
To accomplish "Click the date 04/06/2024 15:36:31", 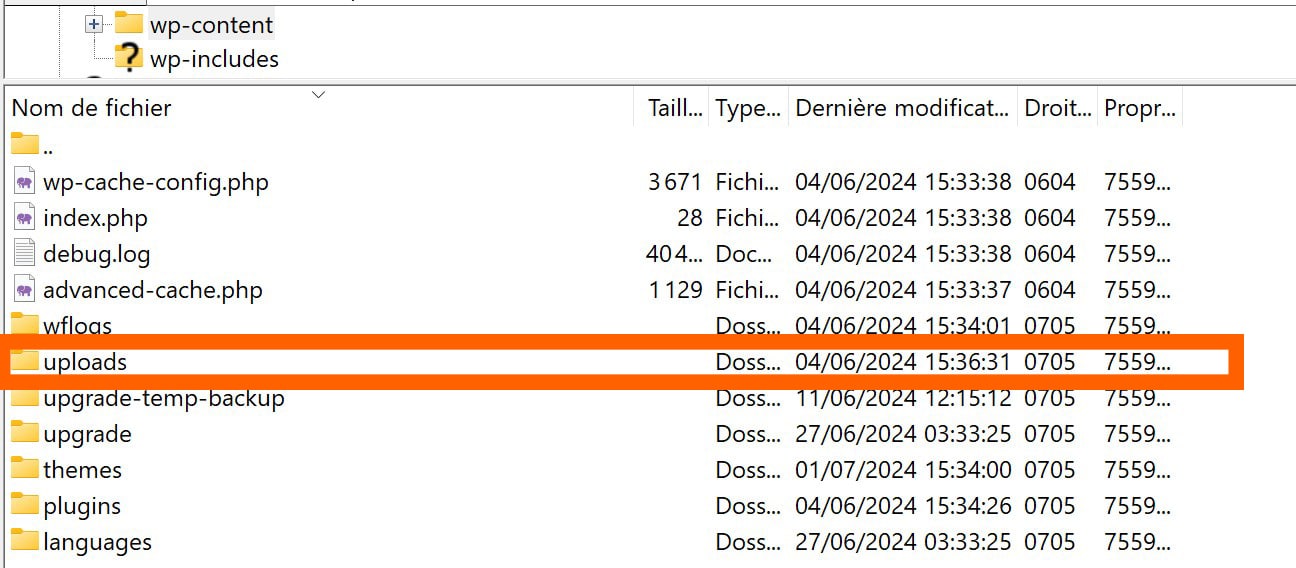I will pyautogui.click(x=902, y=362).
